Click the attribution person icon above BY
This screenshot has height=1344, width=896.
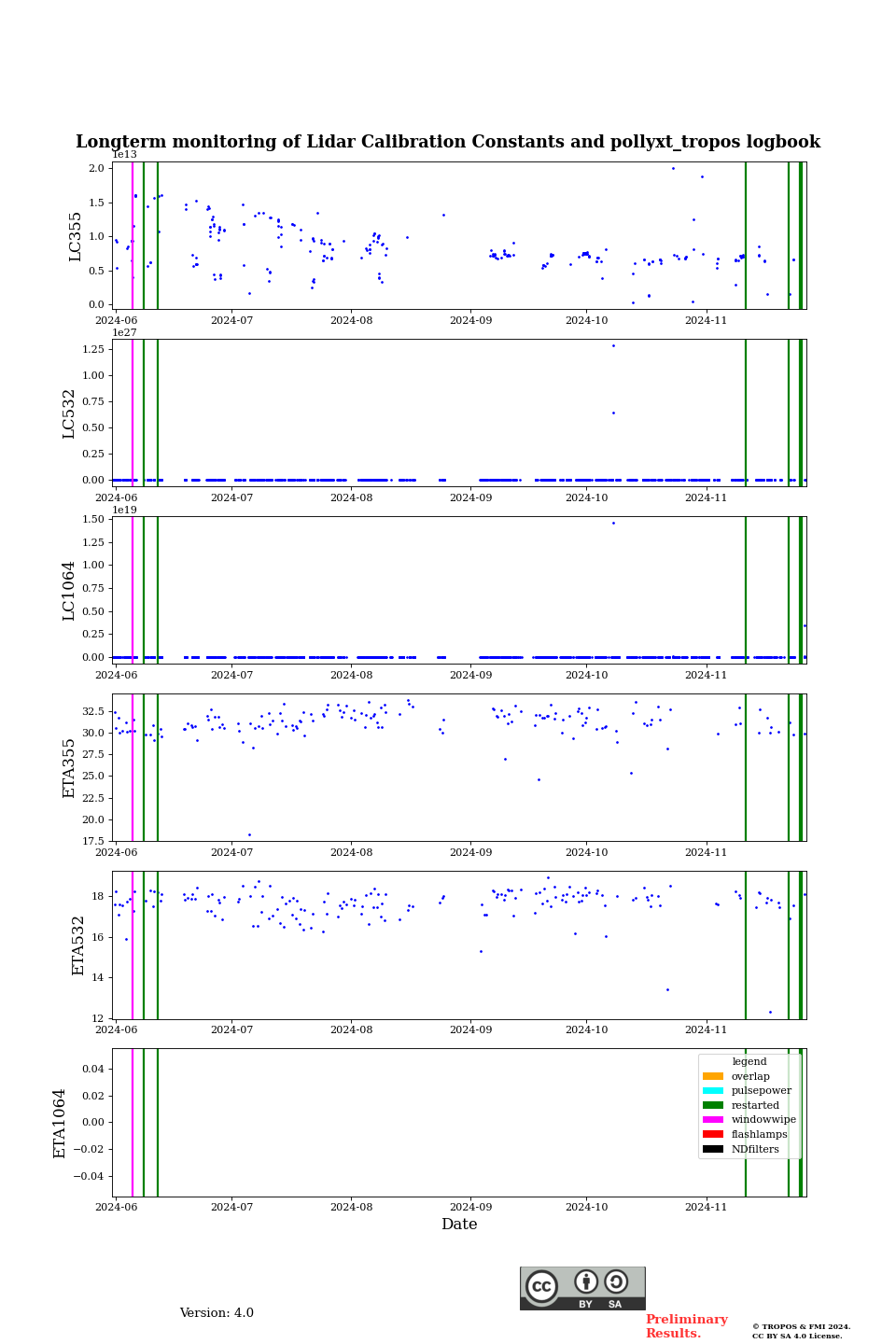point(586,1281)
